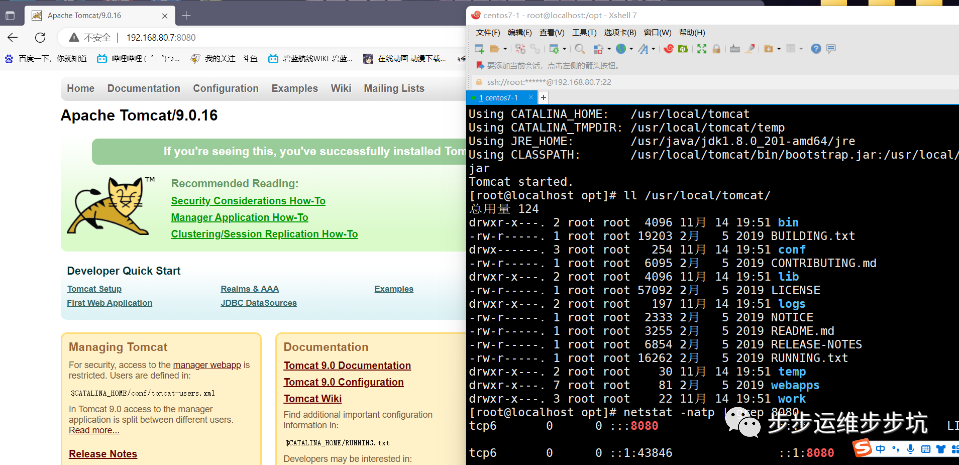Click the browser Back arrow

13,37
